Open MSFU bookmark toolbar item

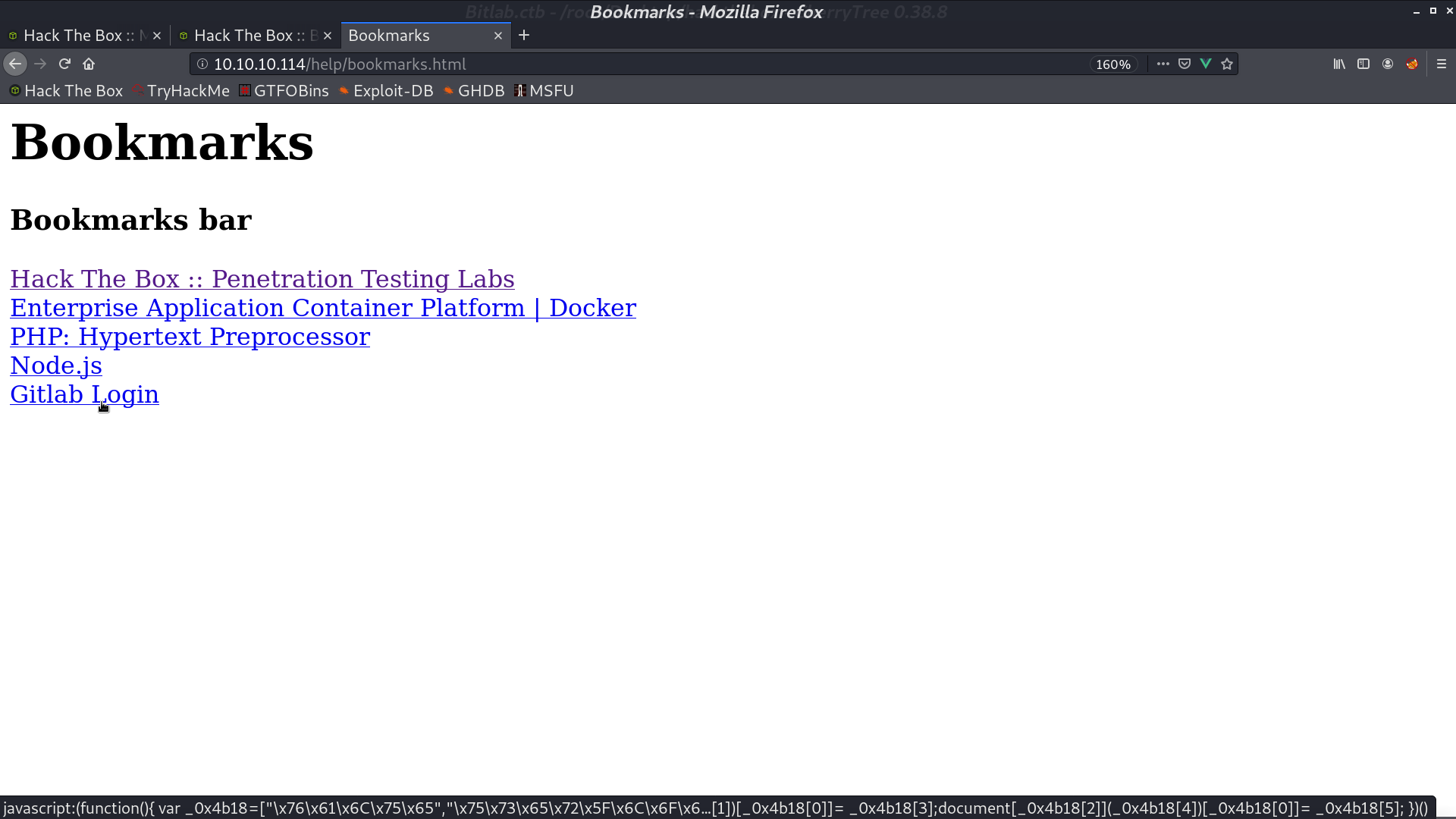pos(544,91)
